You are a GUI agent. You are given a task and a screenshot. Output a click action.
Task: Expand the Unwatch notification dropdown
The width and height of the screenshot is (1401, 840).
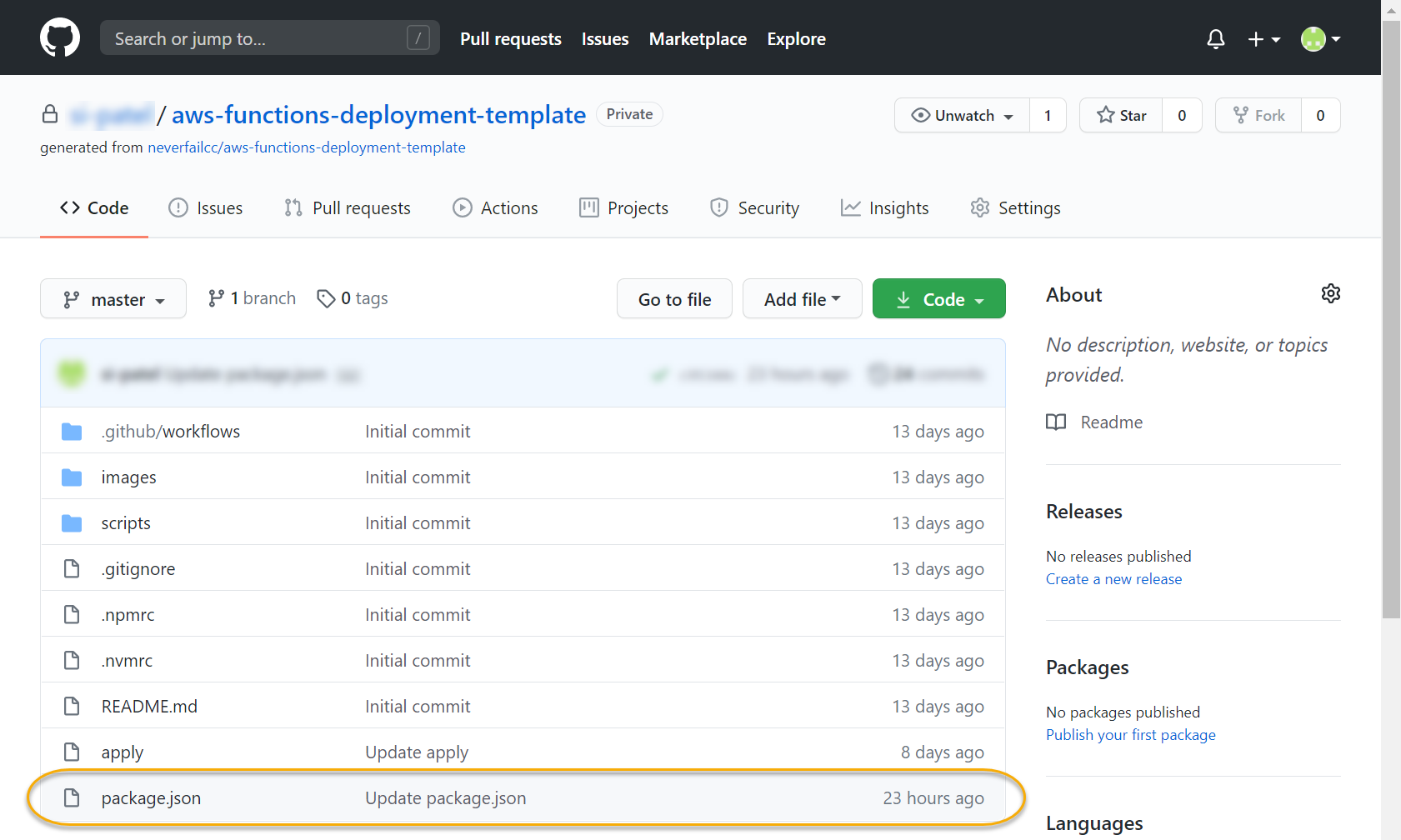click(963, 116)
